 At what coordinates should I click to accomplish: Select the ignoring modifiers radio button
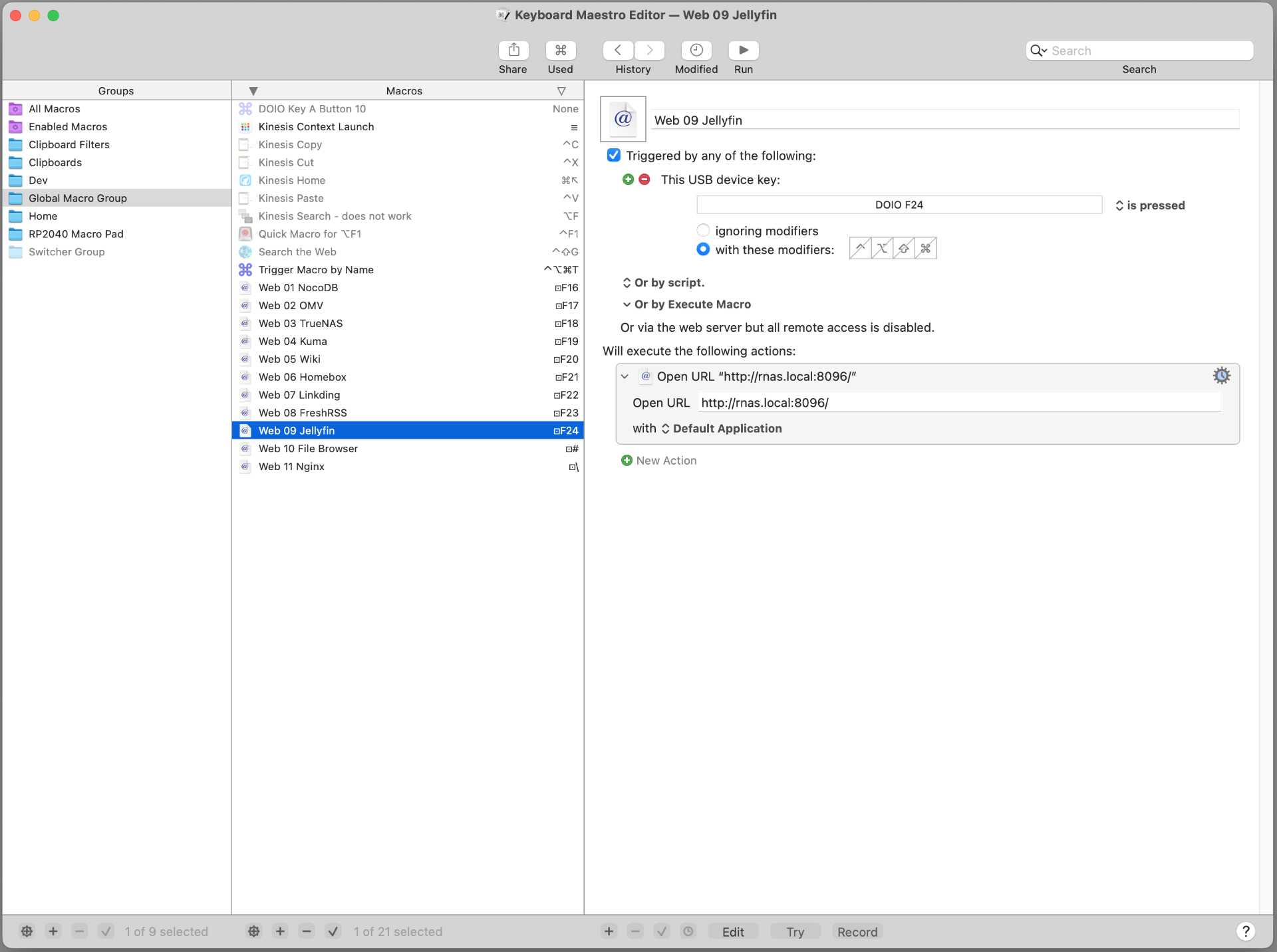coord(703,230)
